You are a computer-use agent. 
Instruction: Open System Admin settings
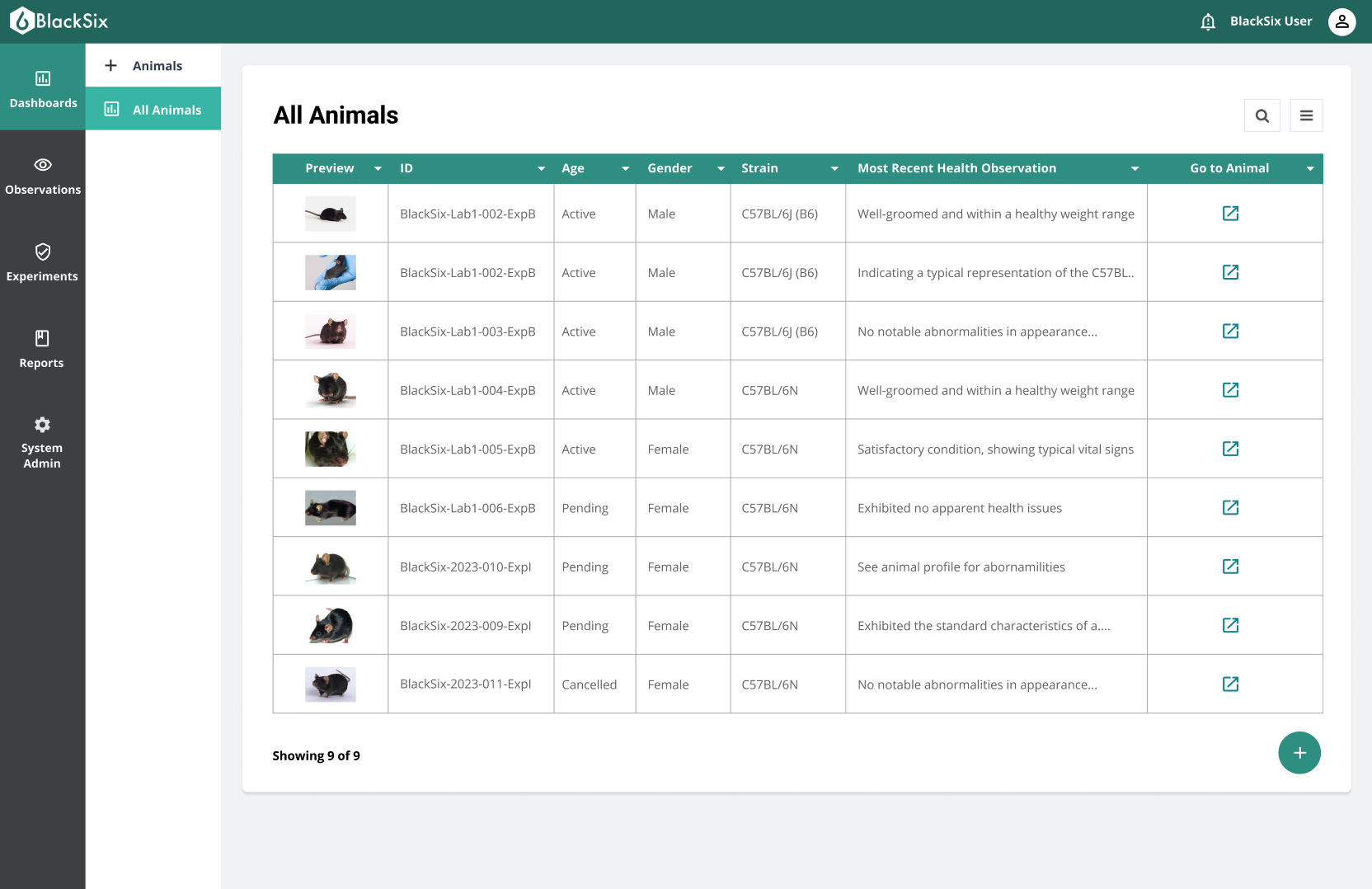42,442
